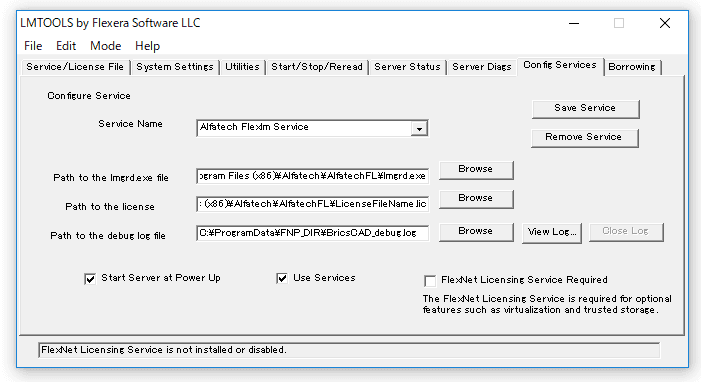Select the Config Services tab
The image size is (701, 382).
pos(560,65)
